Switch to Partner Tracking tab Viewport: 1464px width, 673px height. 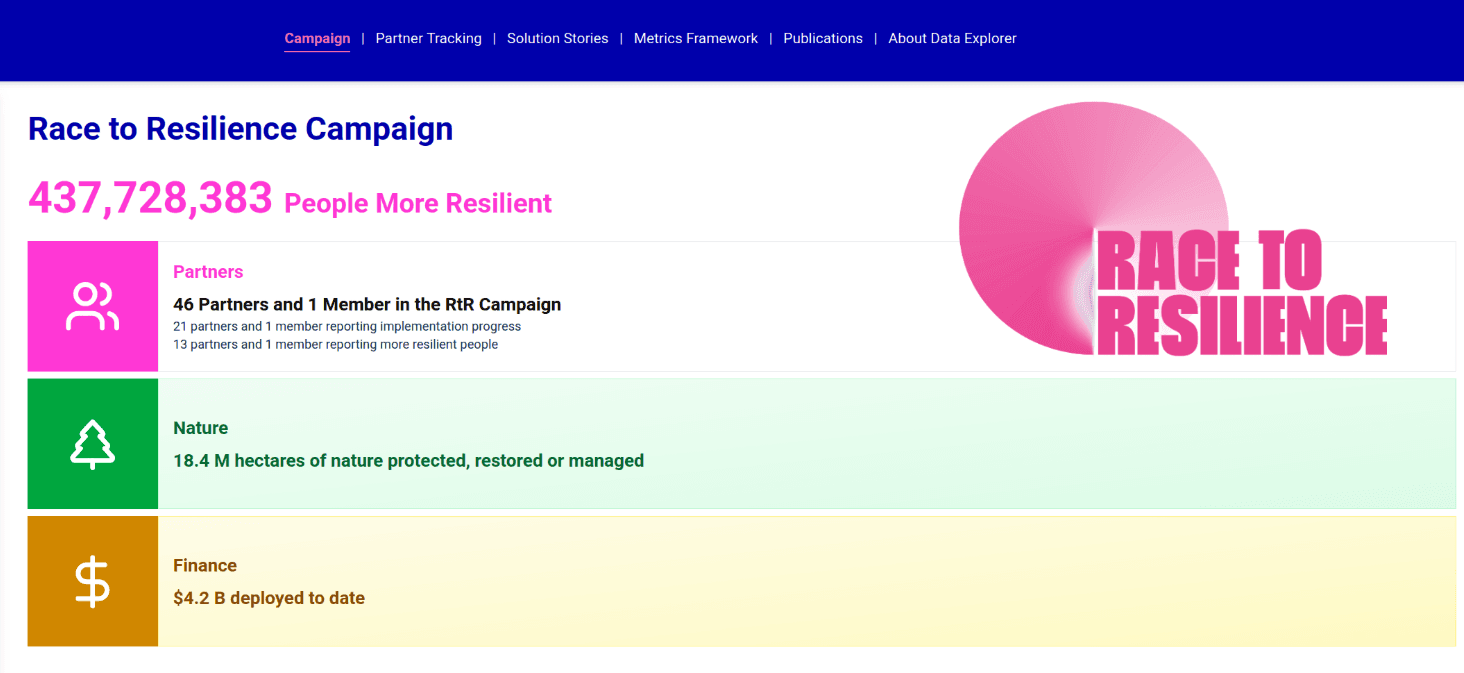pyautogui.click(x=428, y=39)
